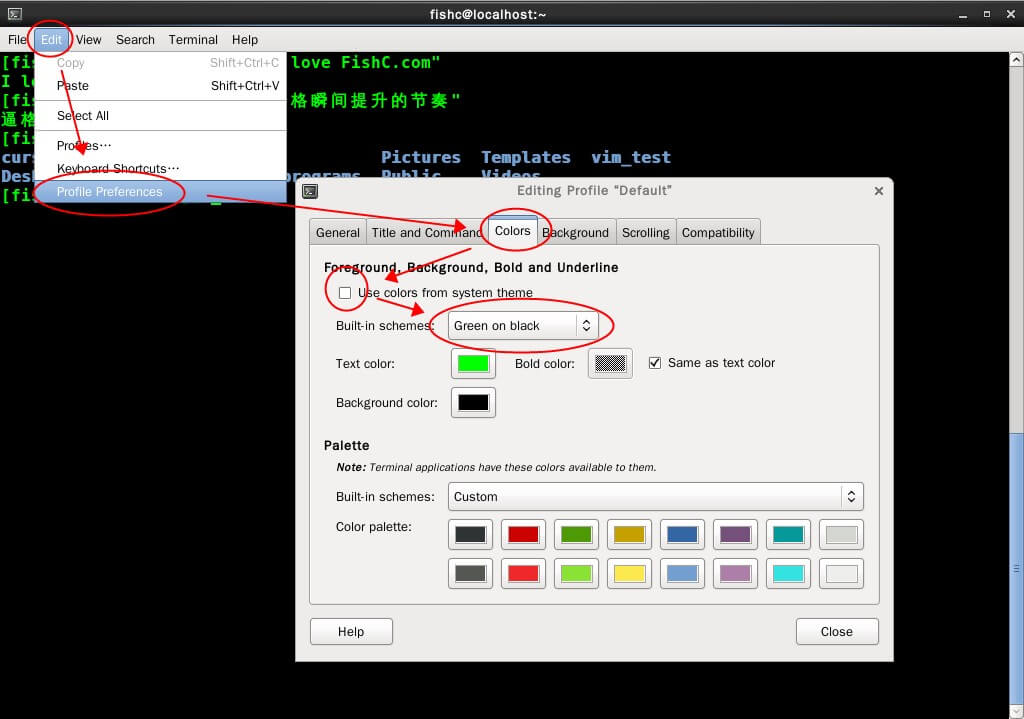The image size is (1024, 719).
Task: Enable Use colors from system theme
Action: click(345, 293)
